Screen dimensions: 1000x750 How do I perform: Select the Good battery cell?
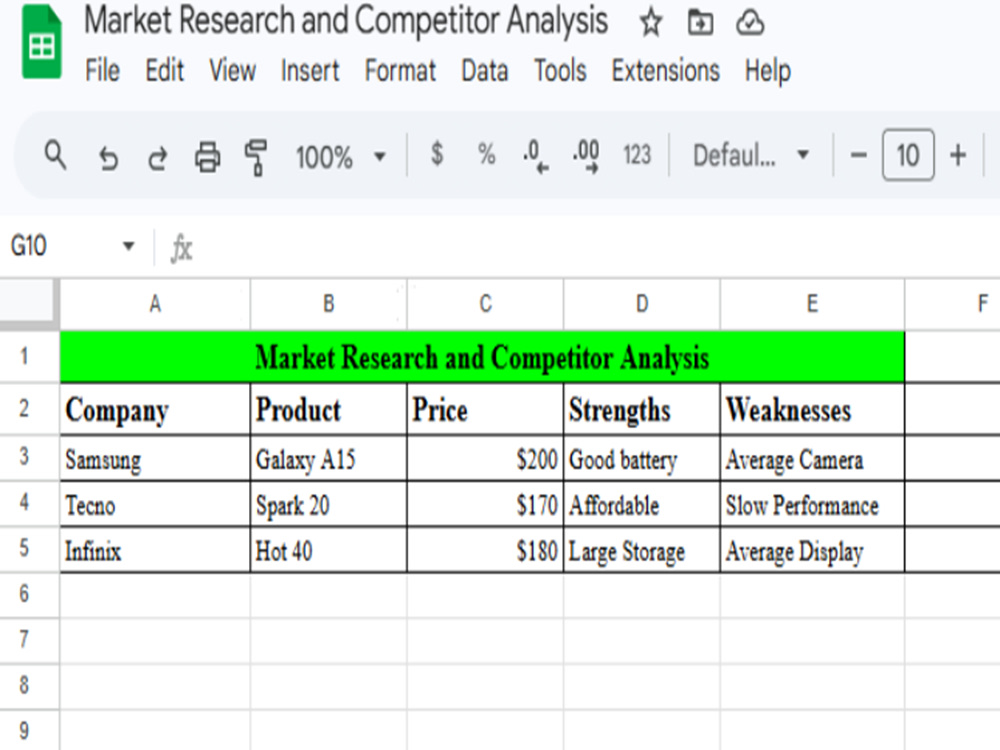coord(642,459)
